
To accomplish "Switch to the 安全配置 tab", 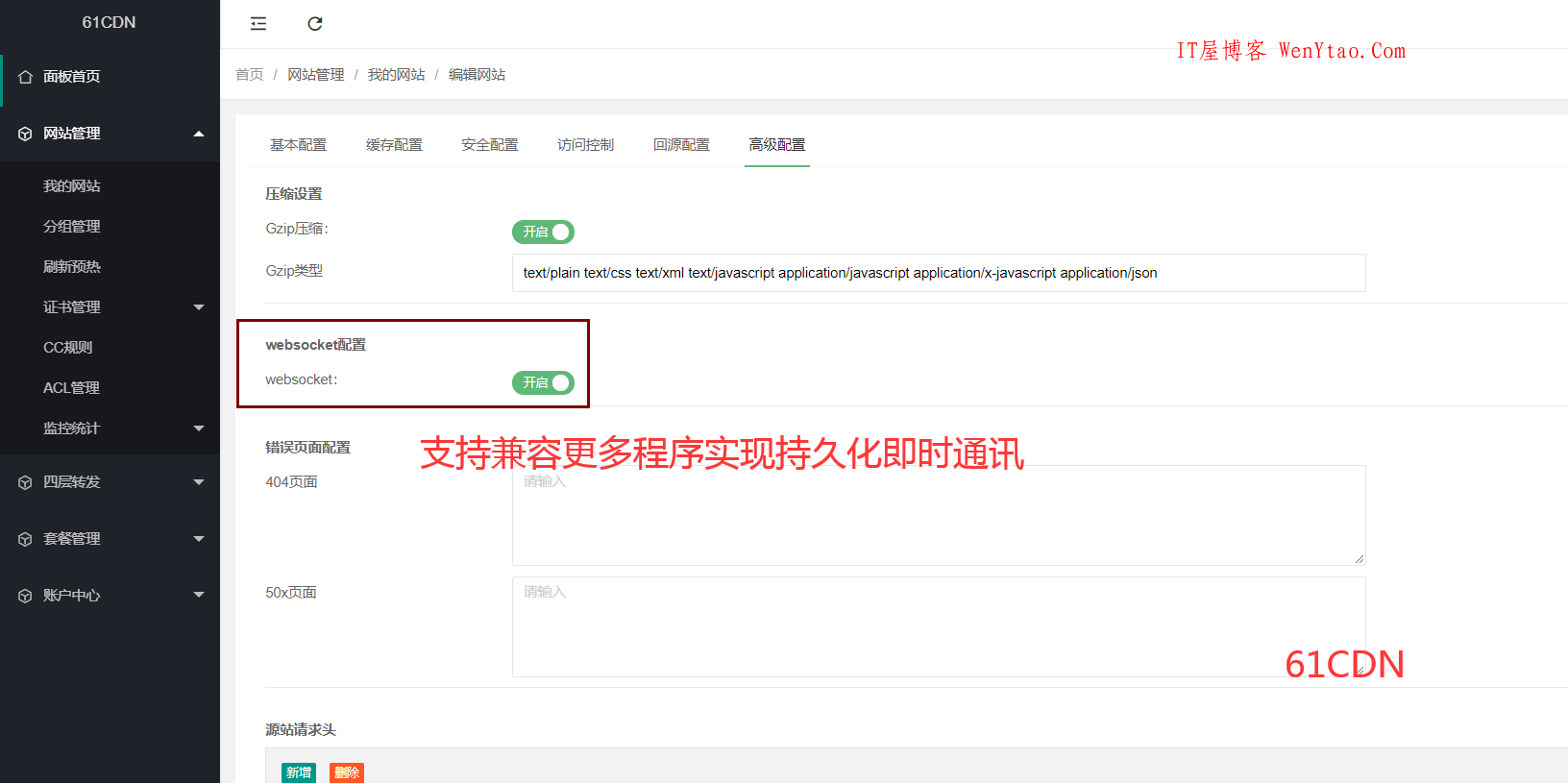I will click(x=490, y=145).
